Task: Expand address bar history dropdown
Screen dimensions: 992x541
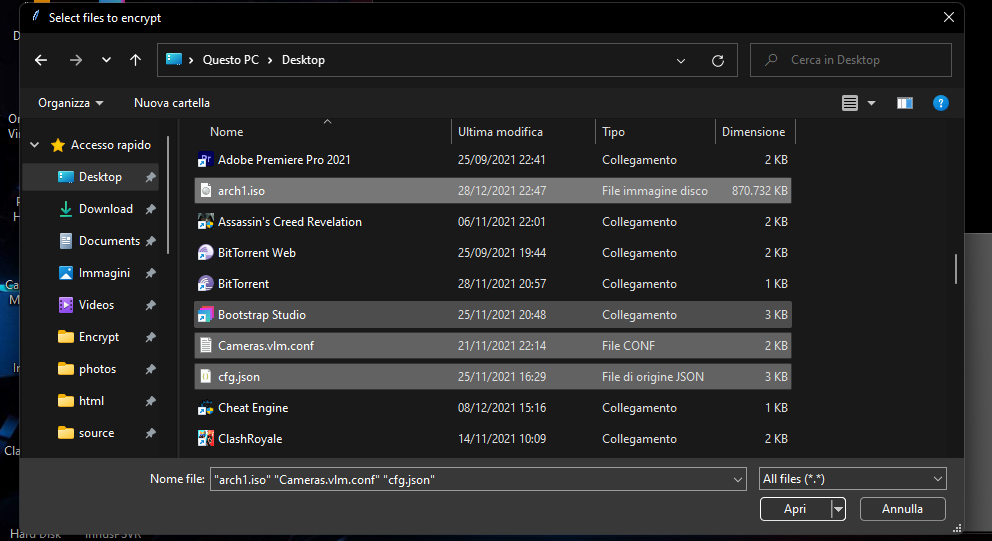Action: point(681,61)
